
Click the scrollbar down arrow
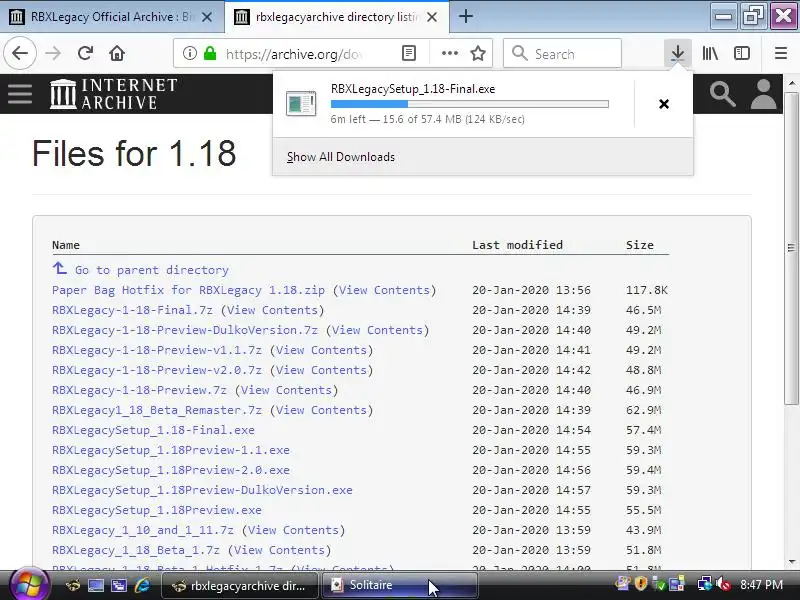791,562
